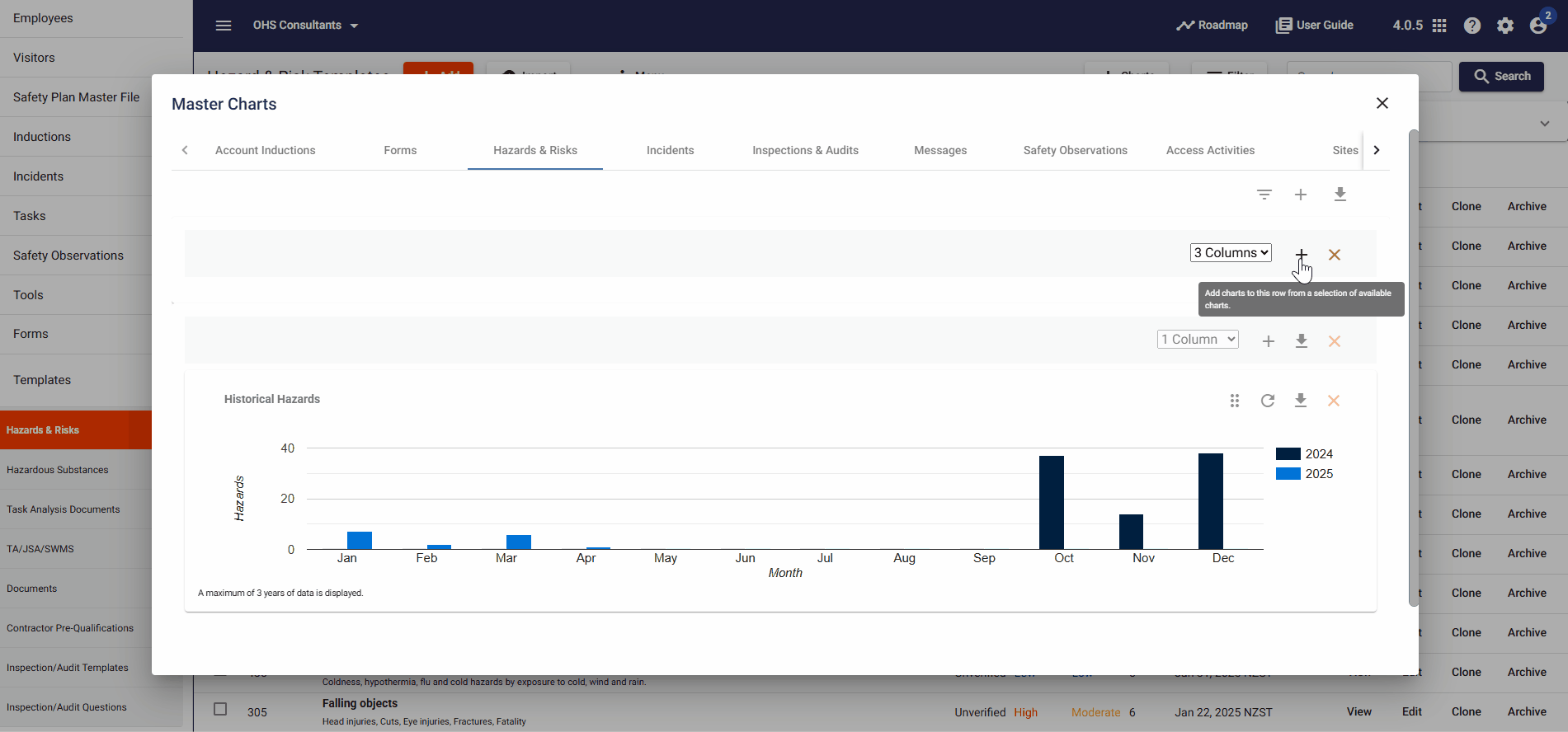This screenshot has height=732, width=1568.
Task: Click the Search button
Action: [1501, 76]
